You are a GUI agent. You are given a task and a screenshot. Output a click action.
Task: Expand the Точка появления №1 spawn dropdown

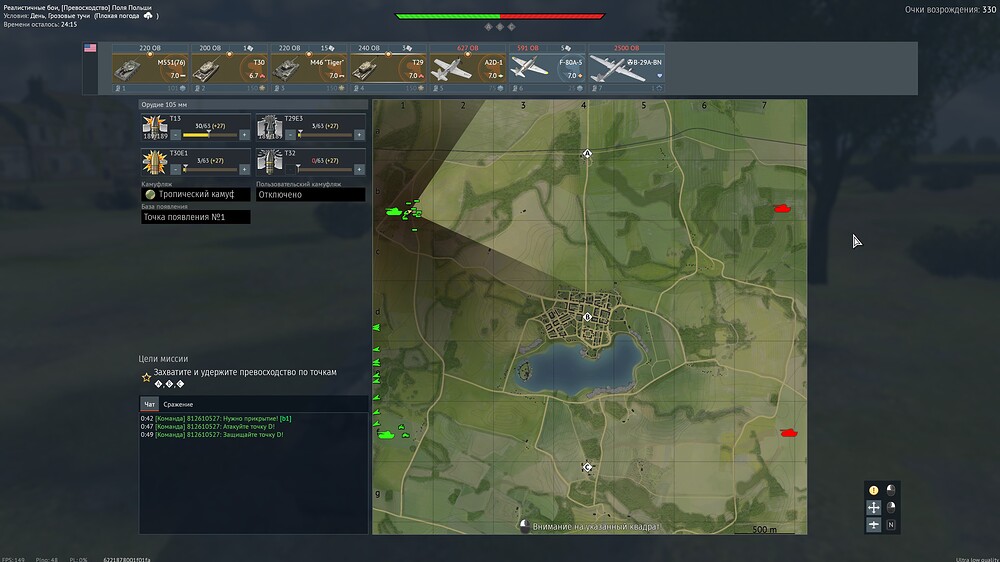point(196,217)
